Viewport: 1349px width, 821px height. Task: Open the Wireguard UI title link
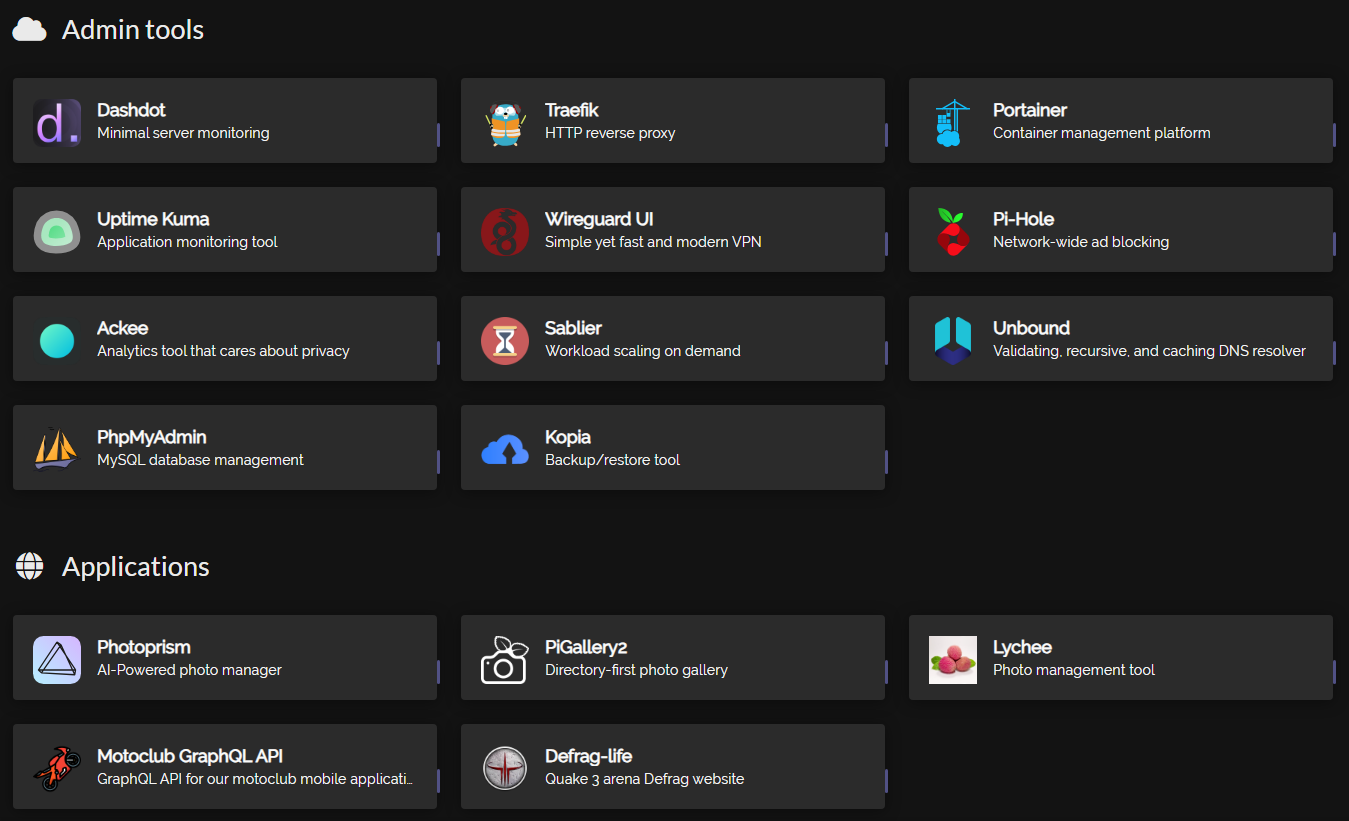tap(599, 219)
